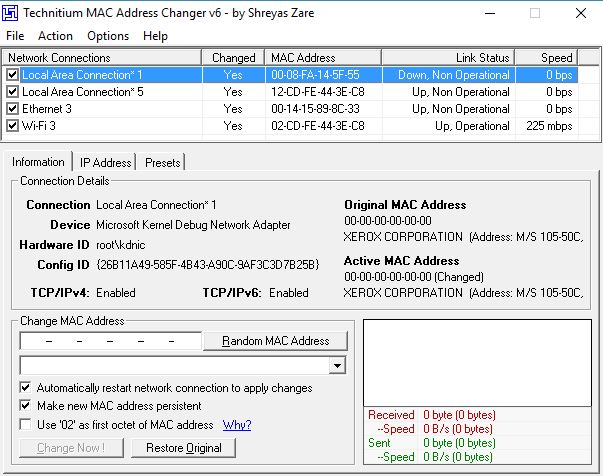Enable '02' as first octet option
This screenshot has height=476, width=603.
pos(25,425)
